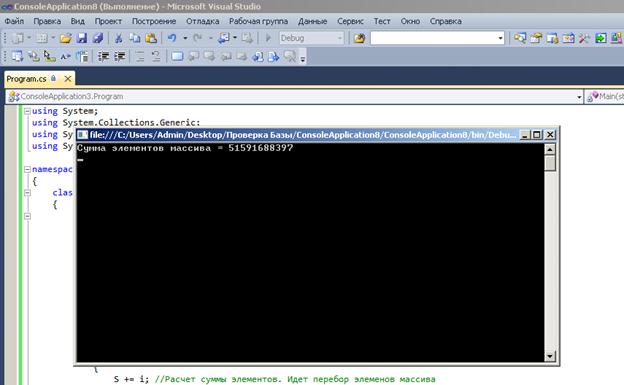The height and width of the screenshot is (385, 624).
Task: Open the Рабочая группа menu
Action: (258, 21)
